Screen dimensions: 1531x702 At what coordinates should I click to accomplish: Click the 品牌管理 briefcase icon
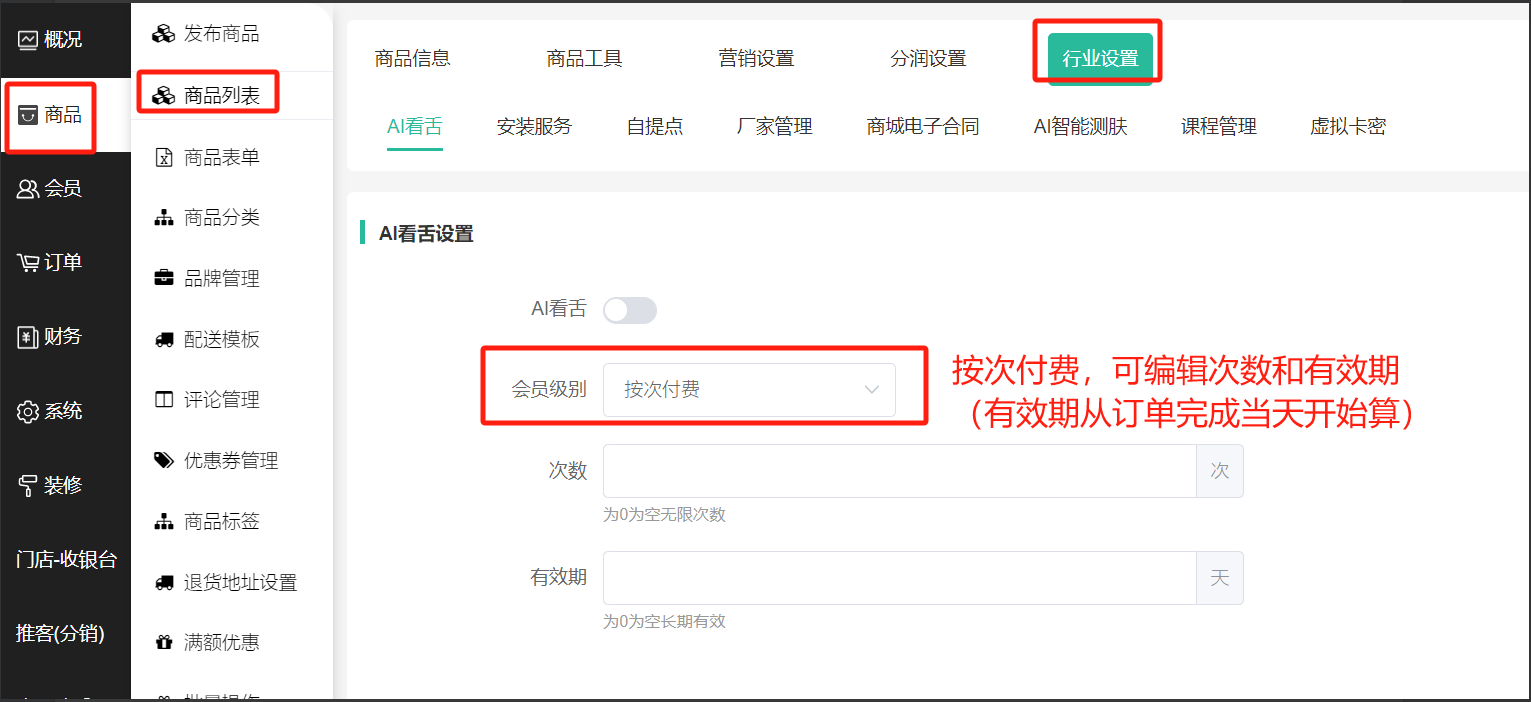163,279
